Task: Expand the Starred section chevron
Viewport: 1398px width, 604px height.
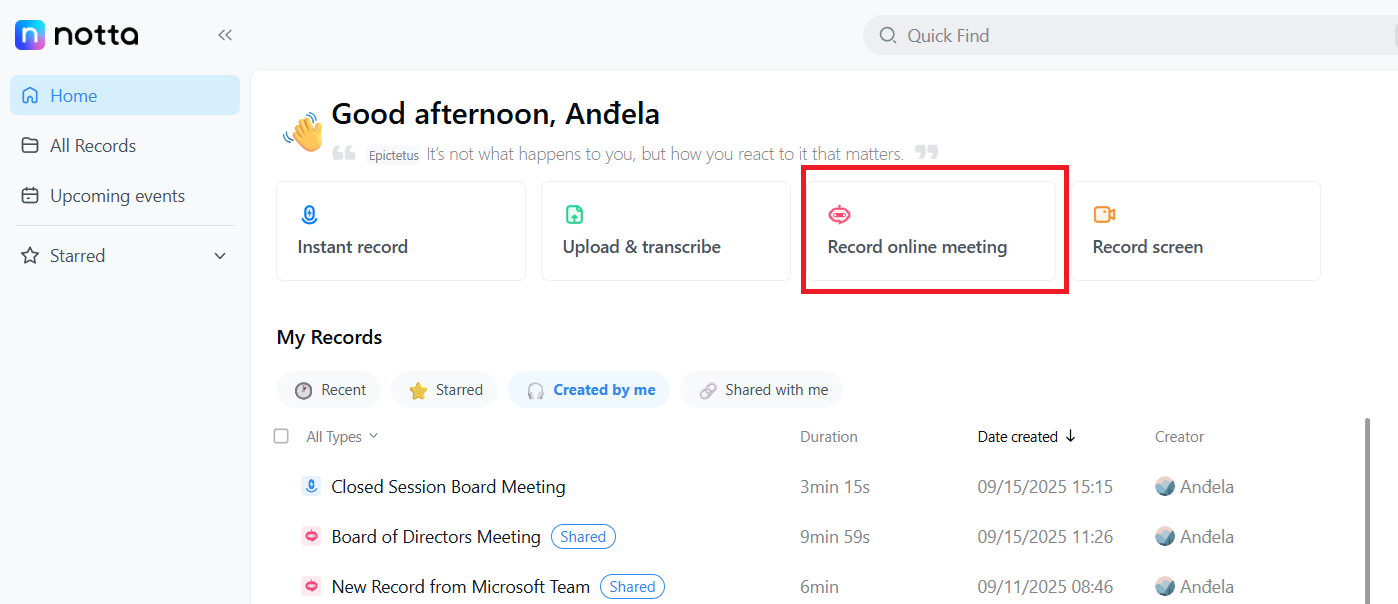Action: coord(220,256)
